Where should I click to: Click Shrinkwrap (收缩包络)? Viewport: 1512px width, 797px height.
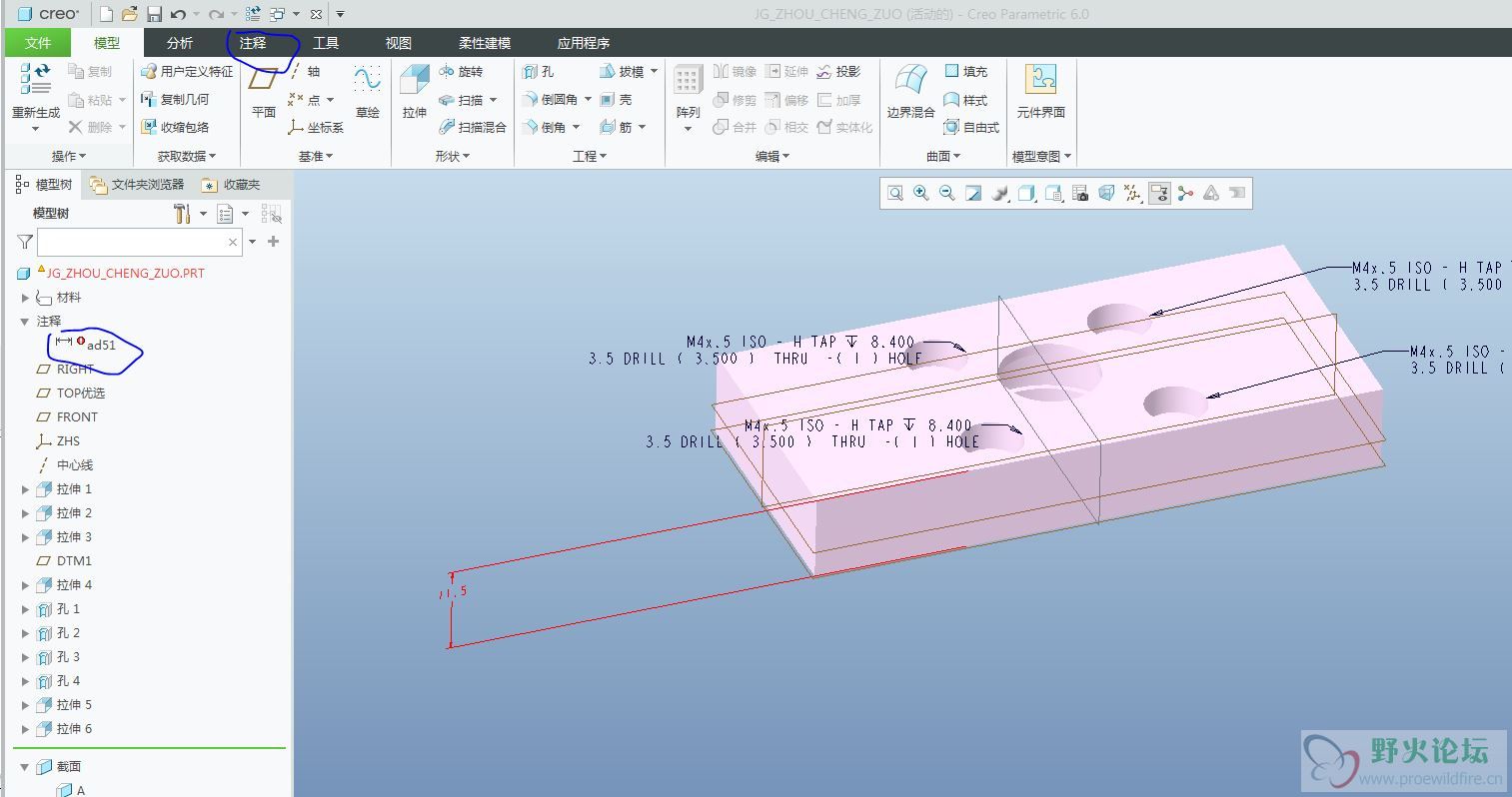point(175,128)
